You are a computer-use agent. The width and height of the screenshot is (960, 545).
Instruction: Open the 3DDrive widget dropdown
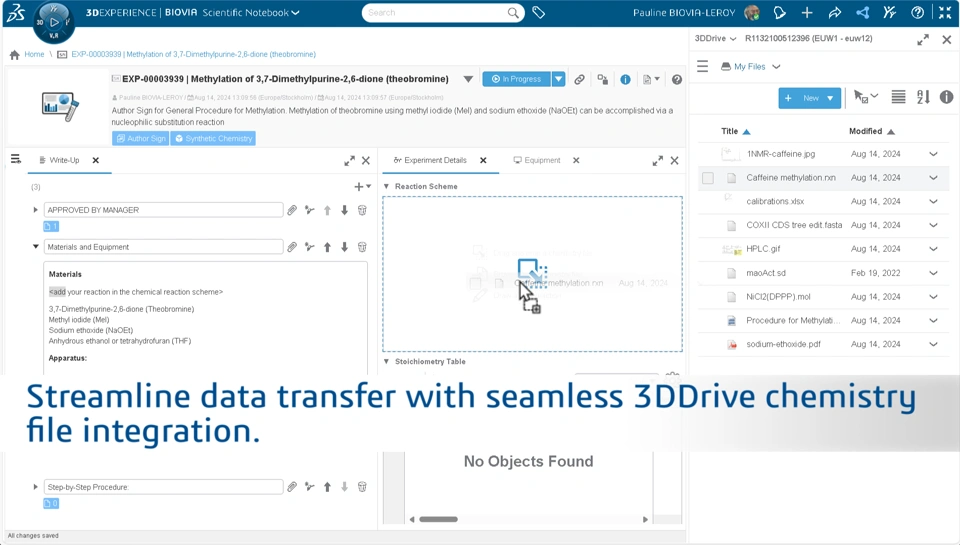click(x=733, y=39)
